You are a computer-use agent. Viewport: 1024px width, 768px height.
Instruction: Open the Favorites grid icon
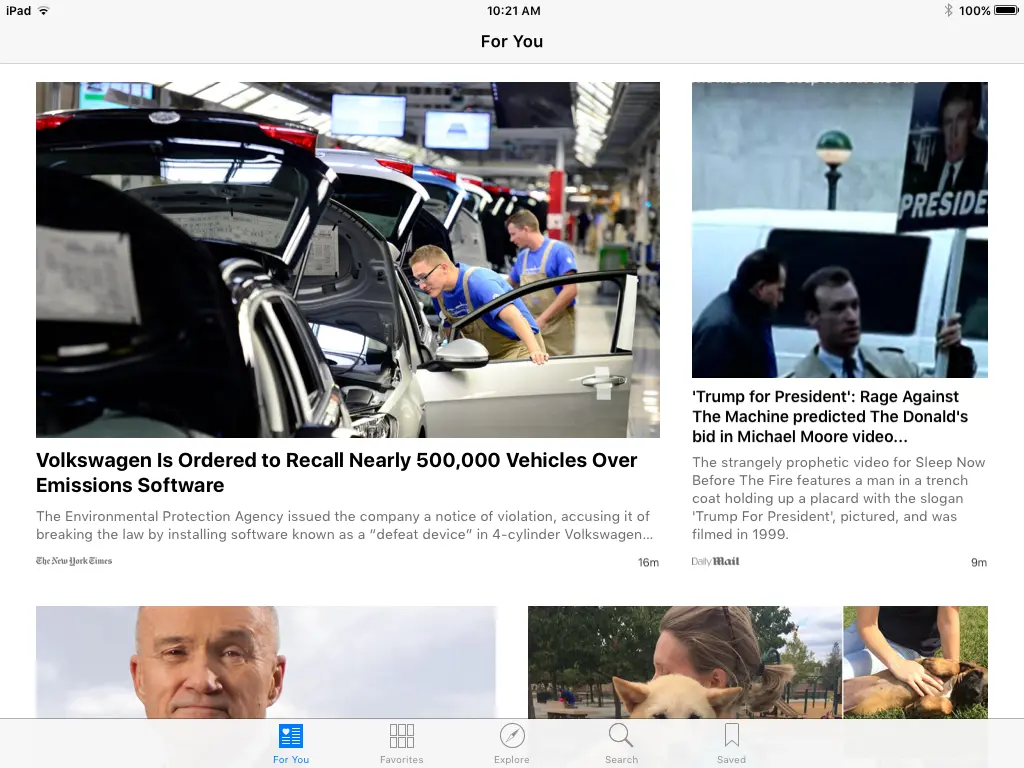tap(402, 736)
